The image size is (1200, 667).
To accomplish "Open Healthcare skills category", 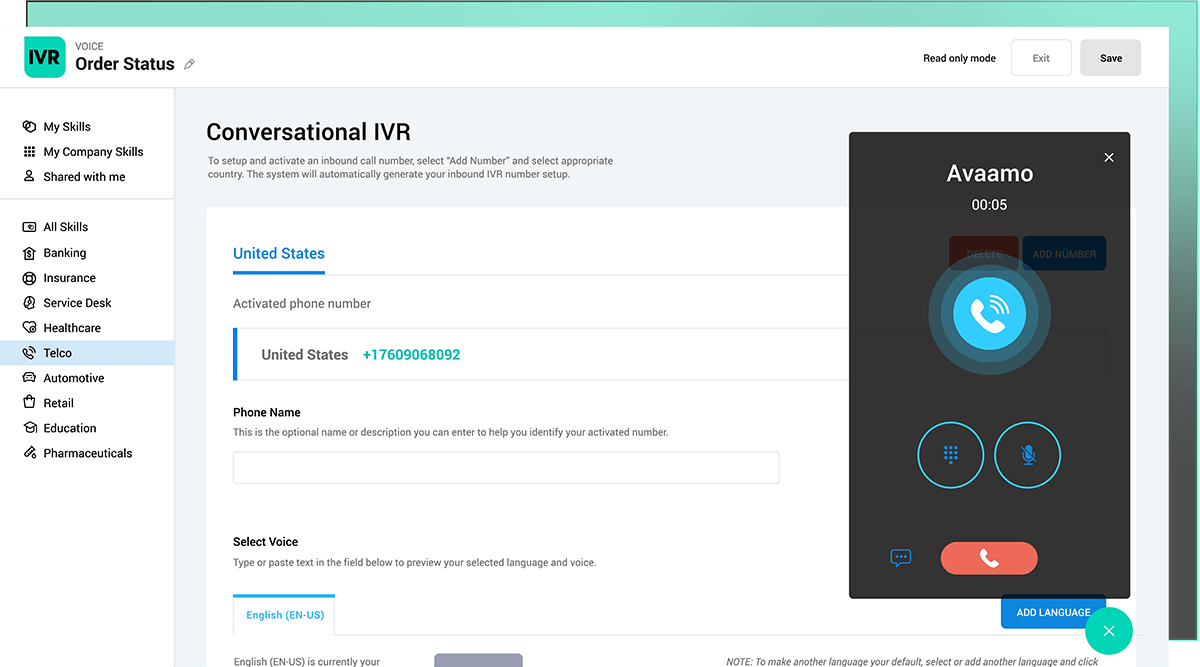I will coord(72,328).
